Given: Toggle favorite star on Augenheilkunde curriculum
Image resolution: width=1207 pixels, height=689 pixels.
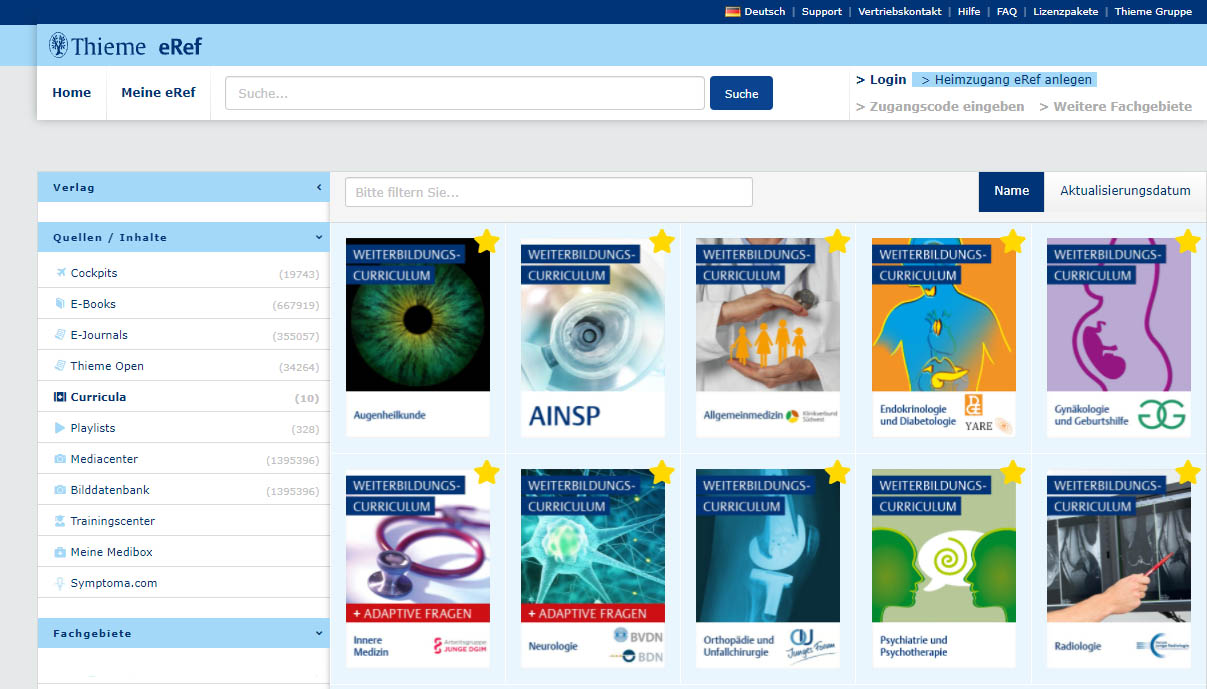Looking at the screenshot, I should tap(487, 241).
